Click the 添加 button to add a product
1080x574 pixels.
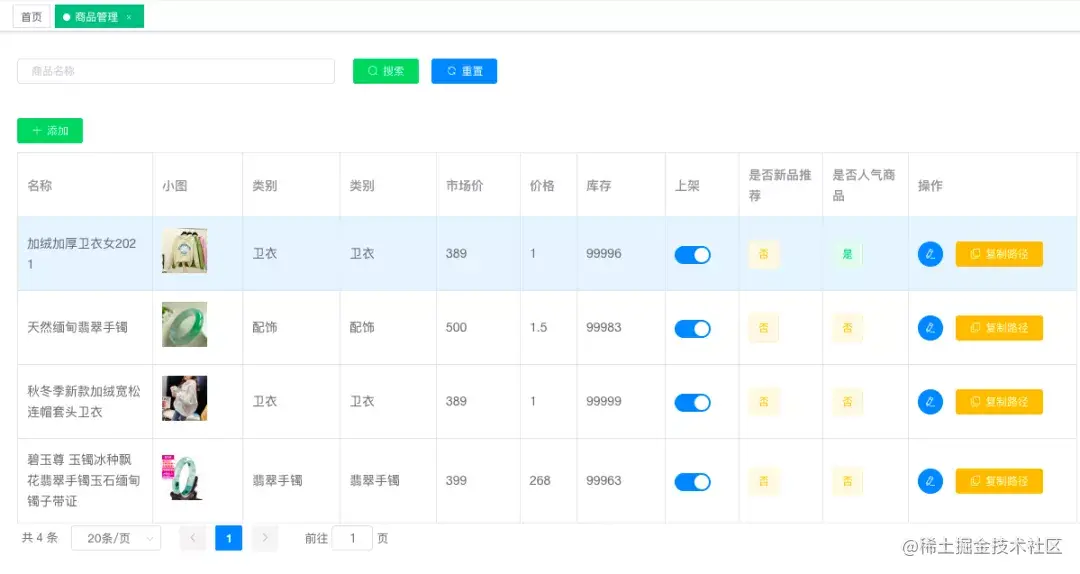click(x=50, y=131)
